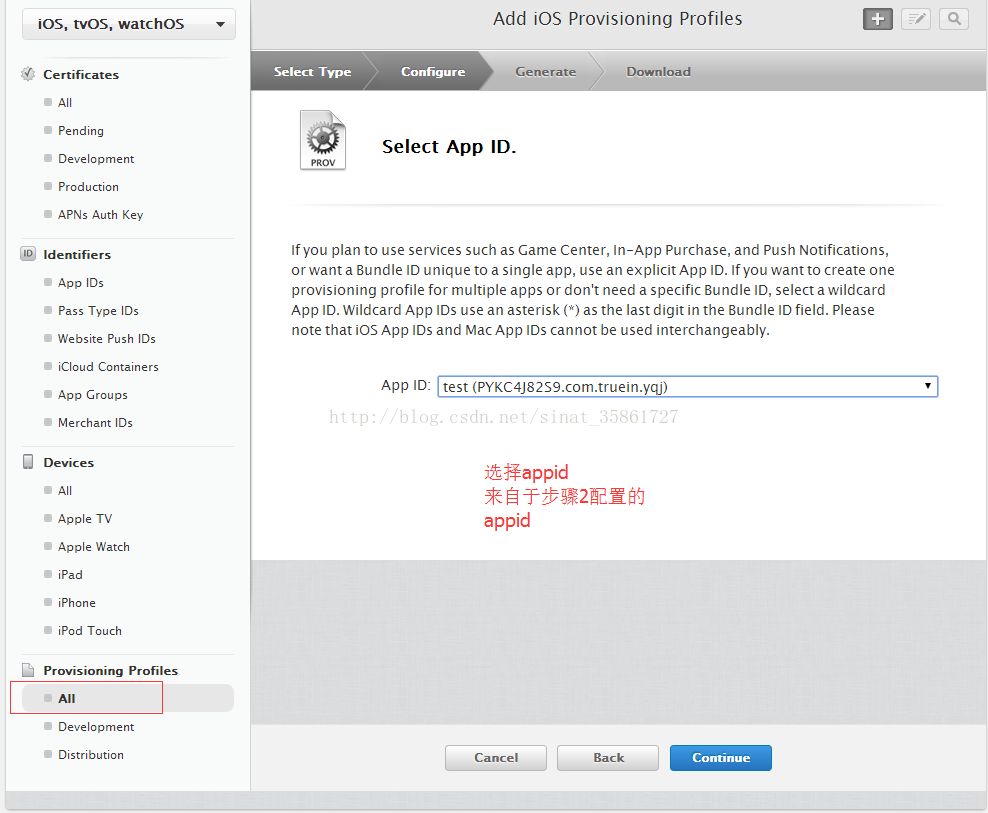Go to the Generate step

pyautogui.click(x=546, y=71)
